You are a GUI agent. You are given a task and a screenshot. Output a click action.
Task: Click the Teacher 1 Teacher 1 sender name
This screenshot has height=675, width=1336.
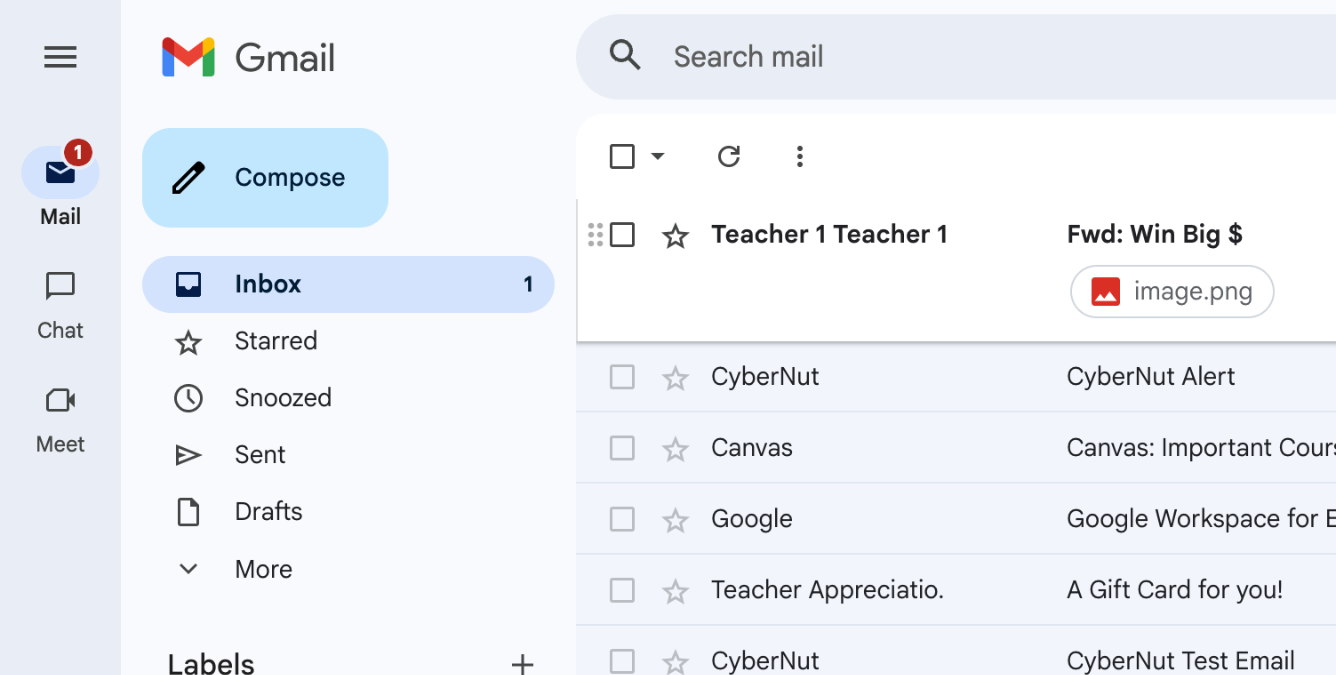click(x=829, y=234)
